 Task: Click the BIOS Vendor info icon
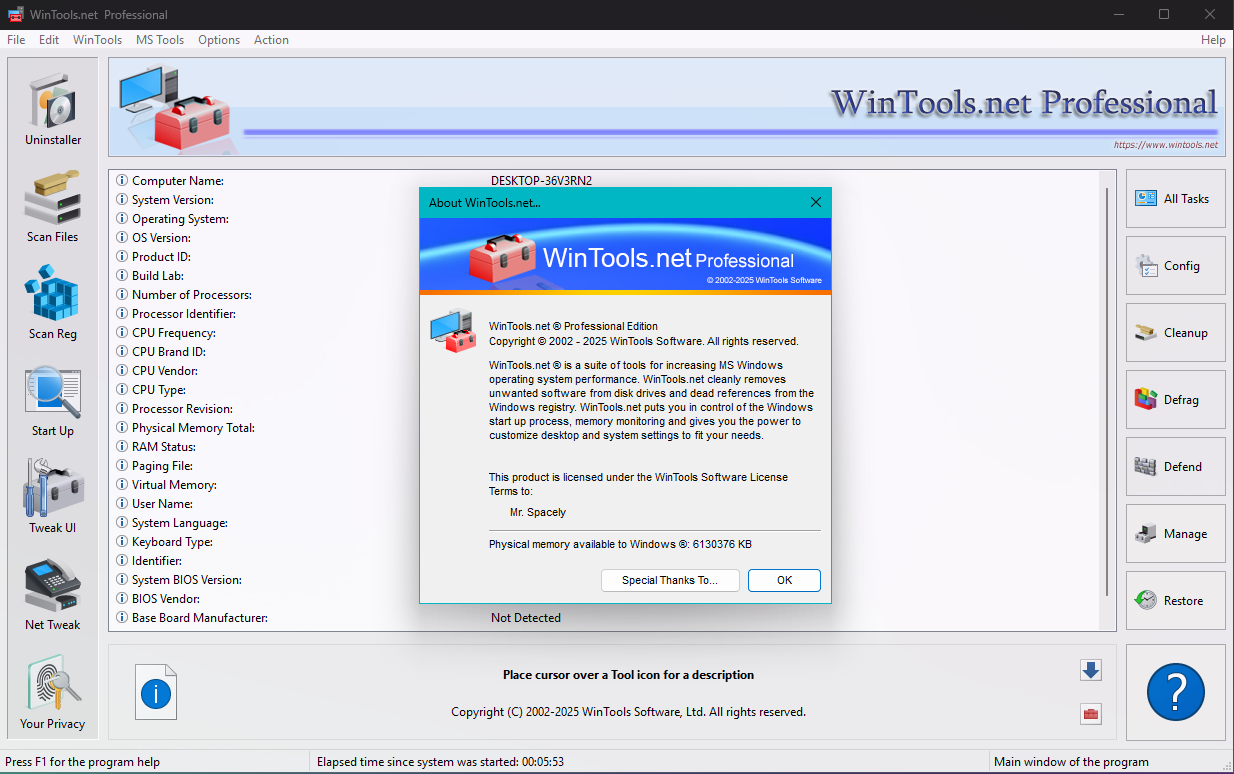click(122, 599)
